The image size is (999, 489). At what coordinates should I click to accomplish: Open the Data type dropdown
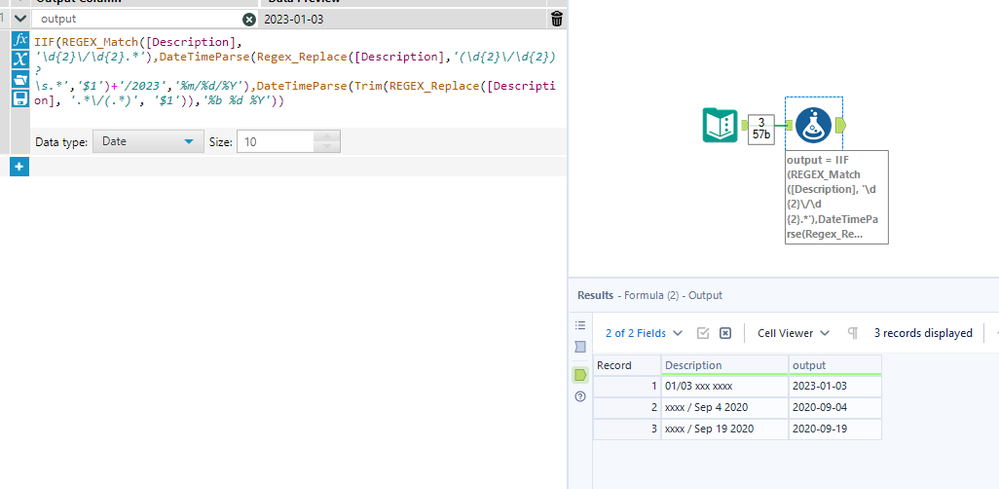(148, 141)
